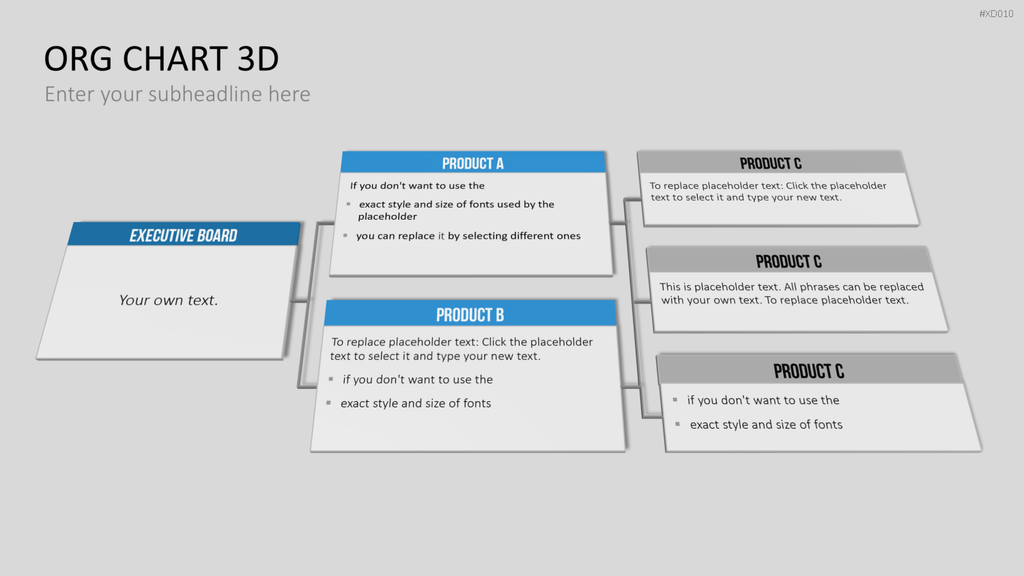The image size is (1024, 576).
Task: Select the PRODUCT C header above the bulleted card
Action: (x=808, y=371)
